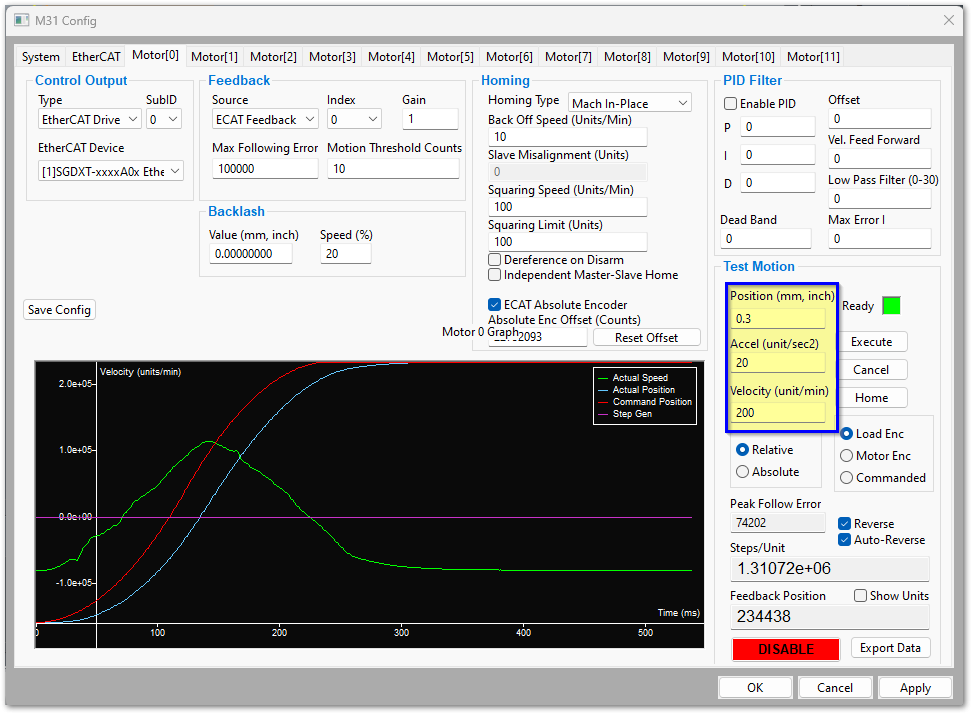The width and height of the screenshot is (972, 714).
Task: Click the Backlash Value field
Action: pos(250,253)
